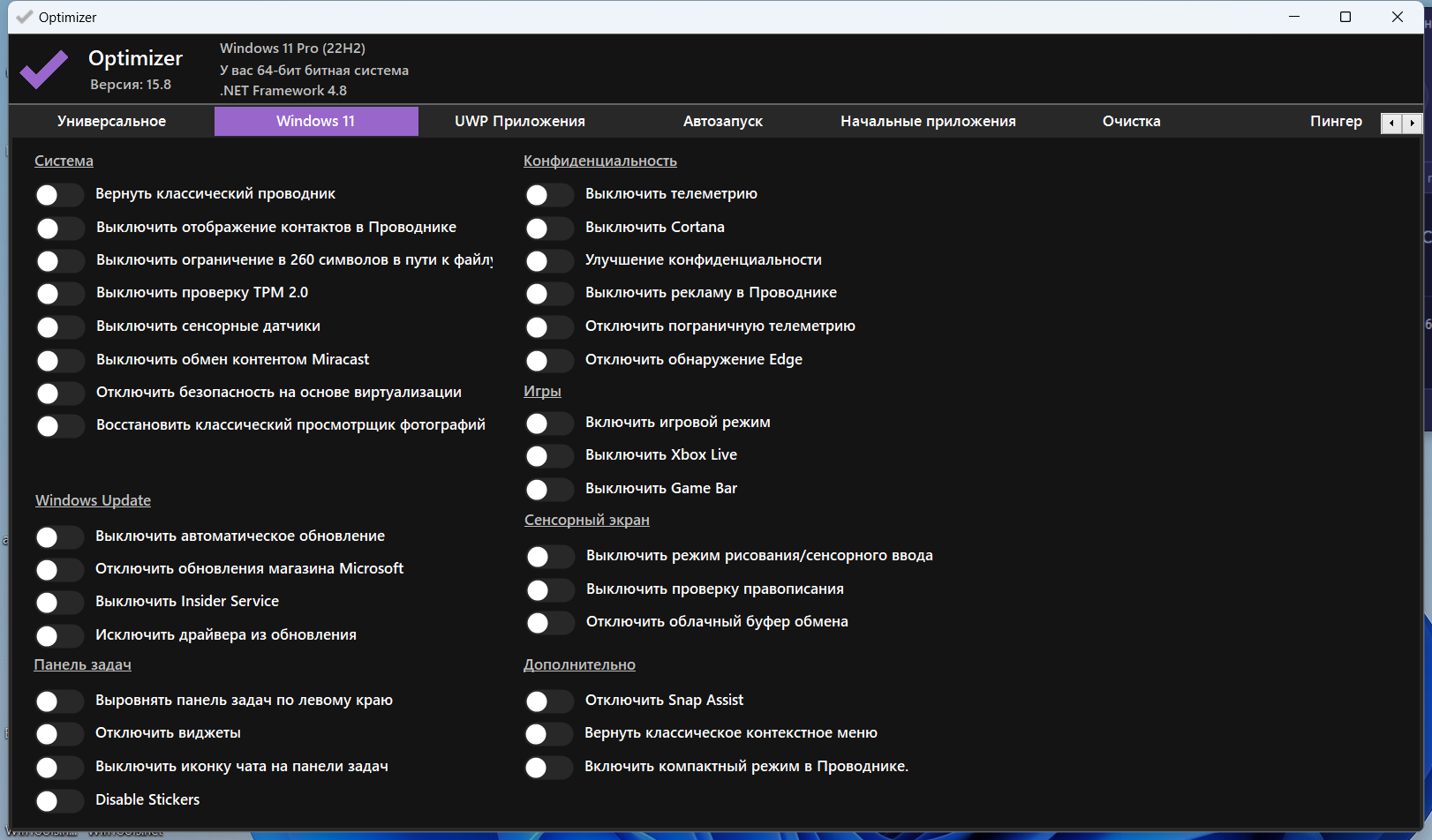The width and height of the screenshot is (1432, 840).
Task: Enable Отключить безопасность на основе виртуализации
Action: pos(59,394)
